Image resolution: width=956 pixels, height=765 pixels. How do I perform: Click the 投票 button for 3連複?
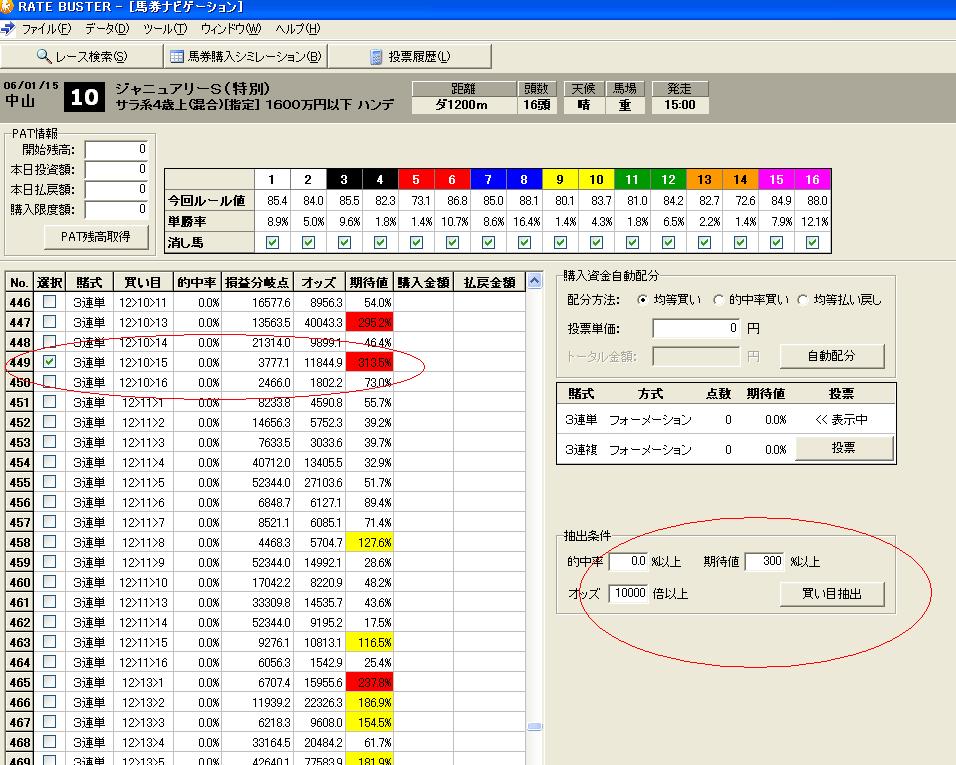pyautogui.click(x=844, y=448)
